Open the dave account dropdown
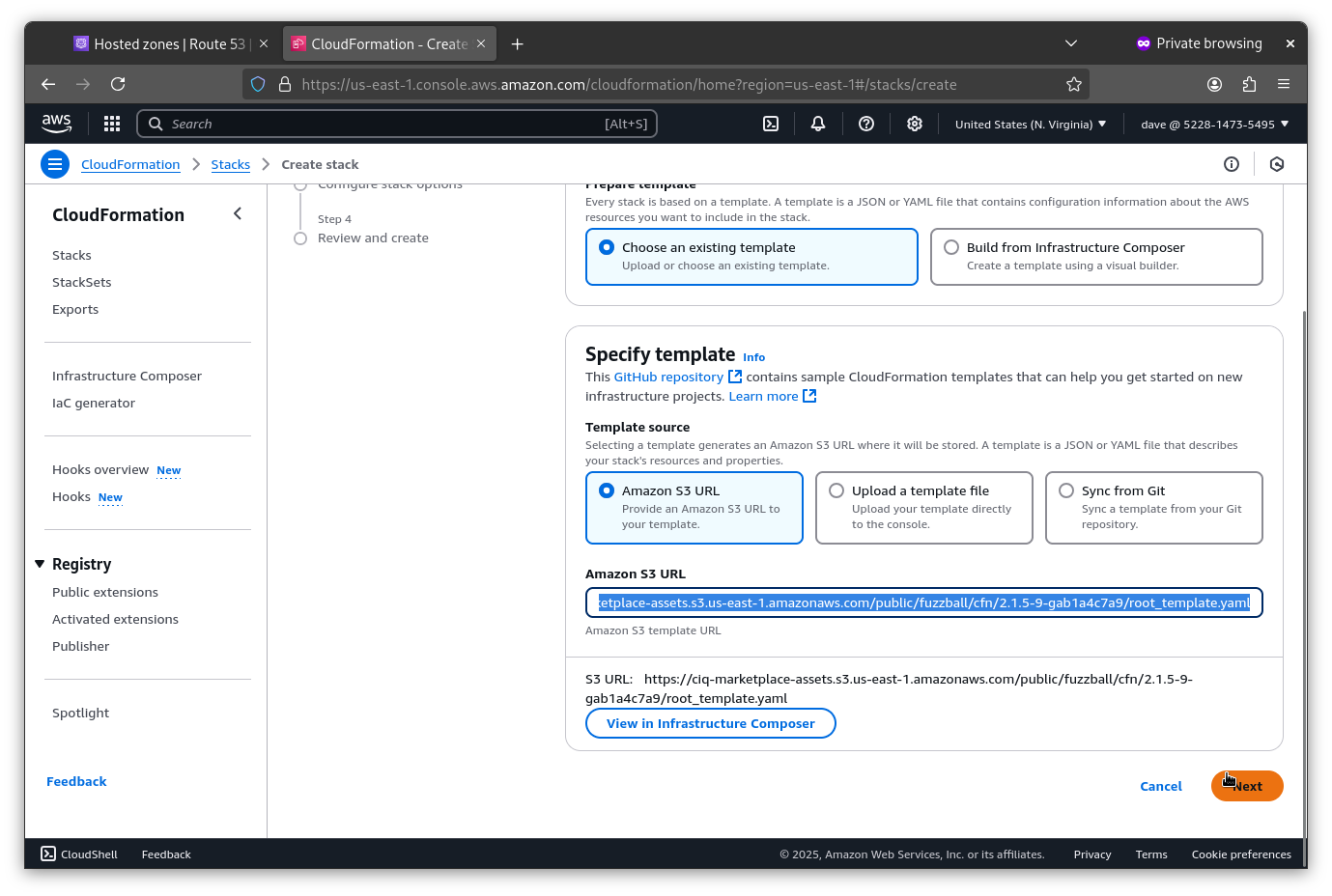 pyautogui.click(x=1215, y=124)
